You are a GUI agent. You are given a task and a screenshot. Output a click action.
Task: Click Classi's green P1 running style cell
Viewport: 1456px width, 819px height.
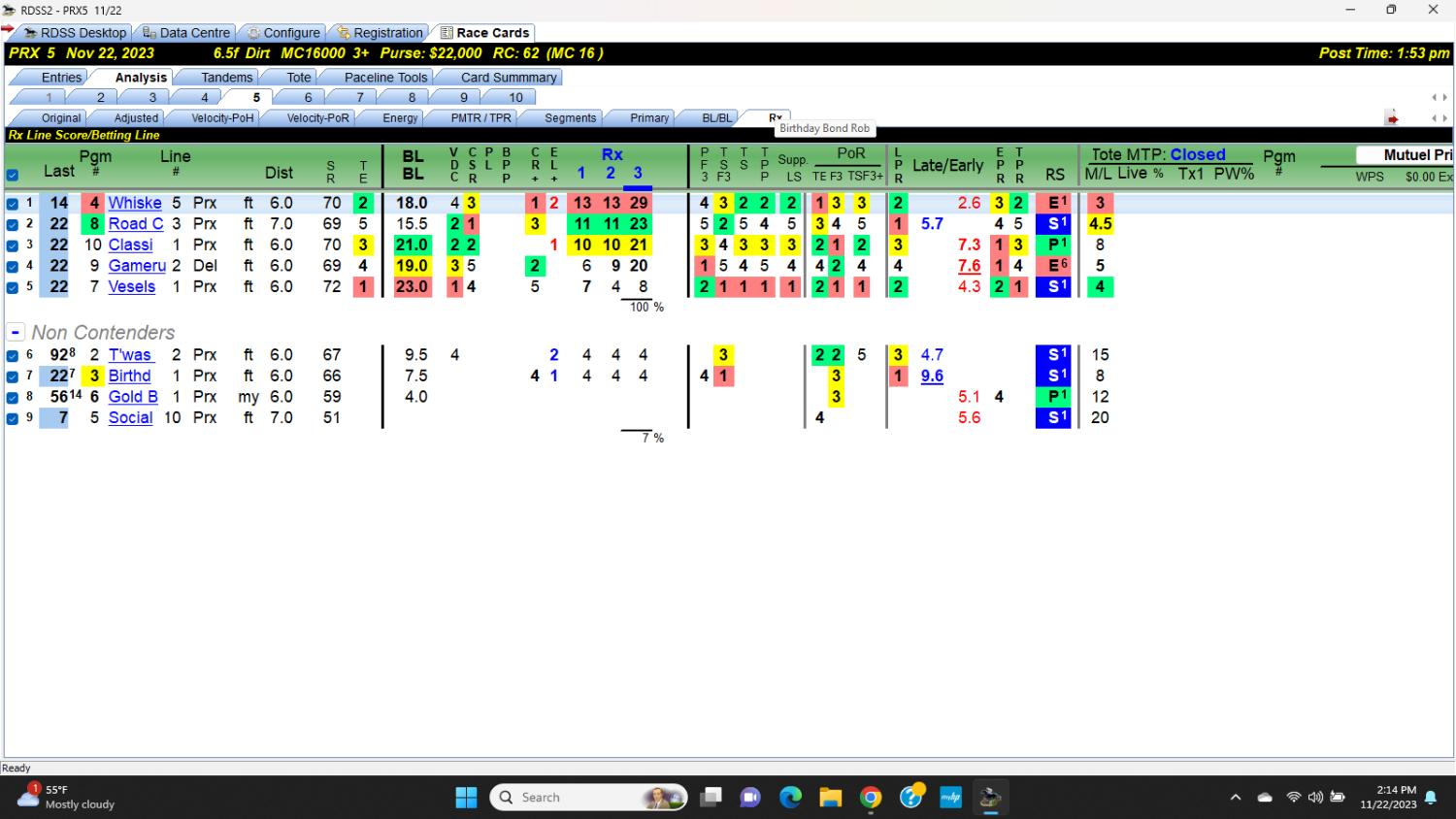click(x=1054, y=245)
